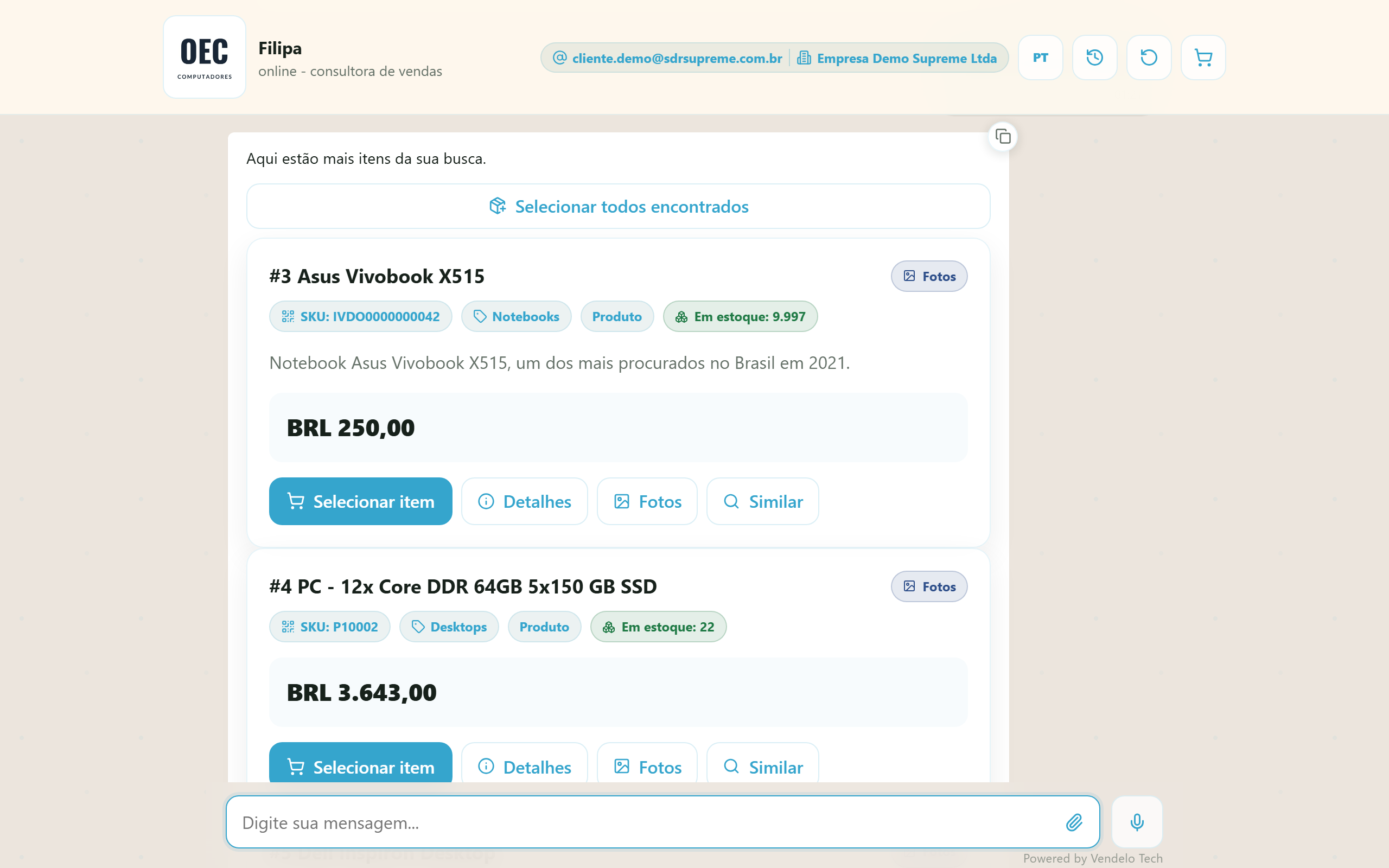The height and width of the screenshot is (868, 1389).
Task: Click the BRL 250,00 price
Action: 351,427
